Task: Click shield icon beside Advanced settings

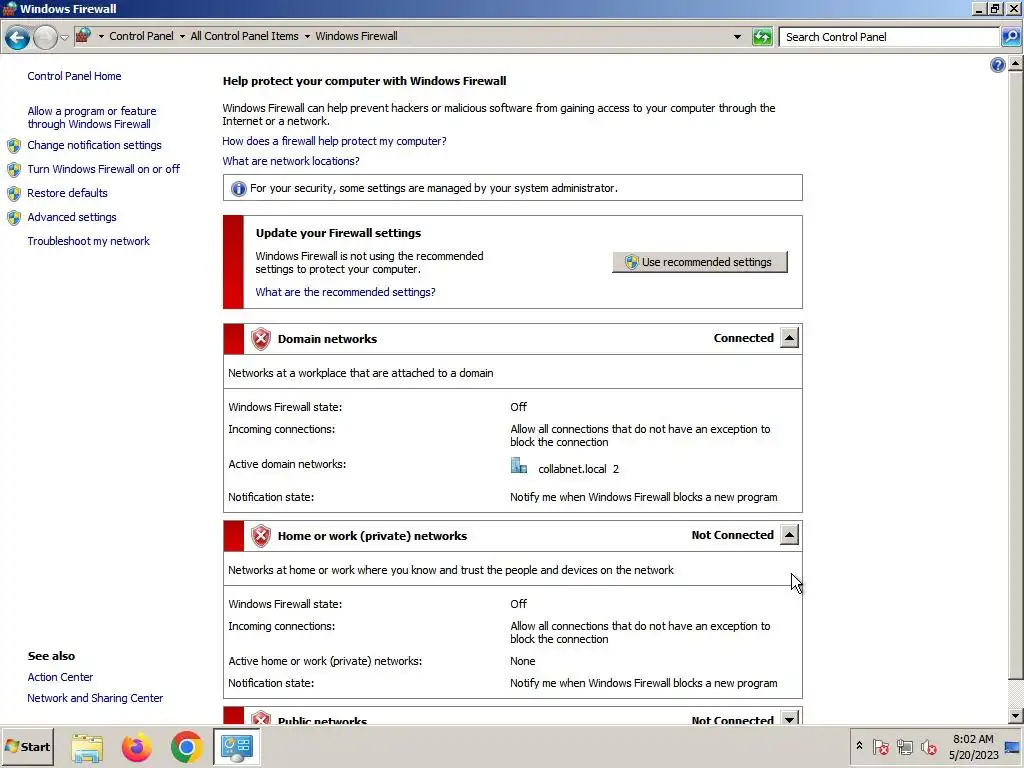Action: [x=14, y=218]
